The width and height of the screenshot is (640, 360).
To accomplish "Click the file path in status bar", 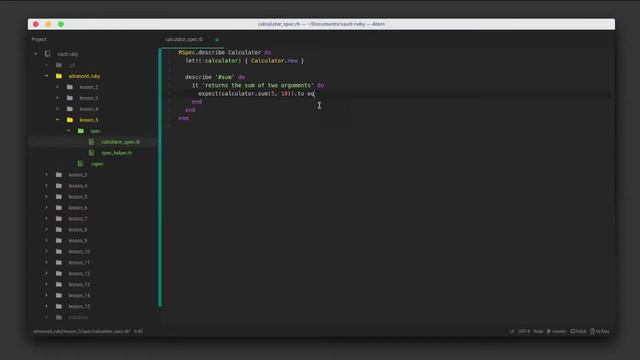I will pyautogui.click(x=82, y=331).
